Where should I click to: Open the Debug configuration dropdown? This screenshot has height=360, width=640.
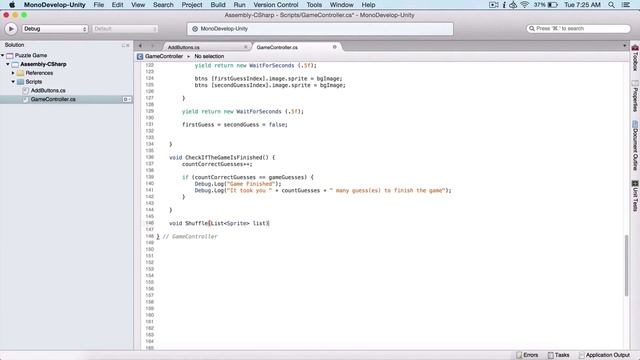55,29
